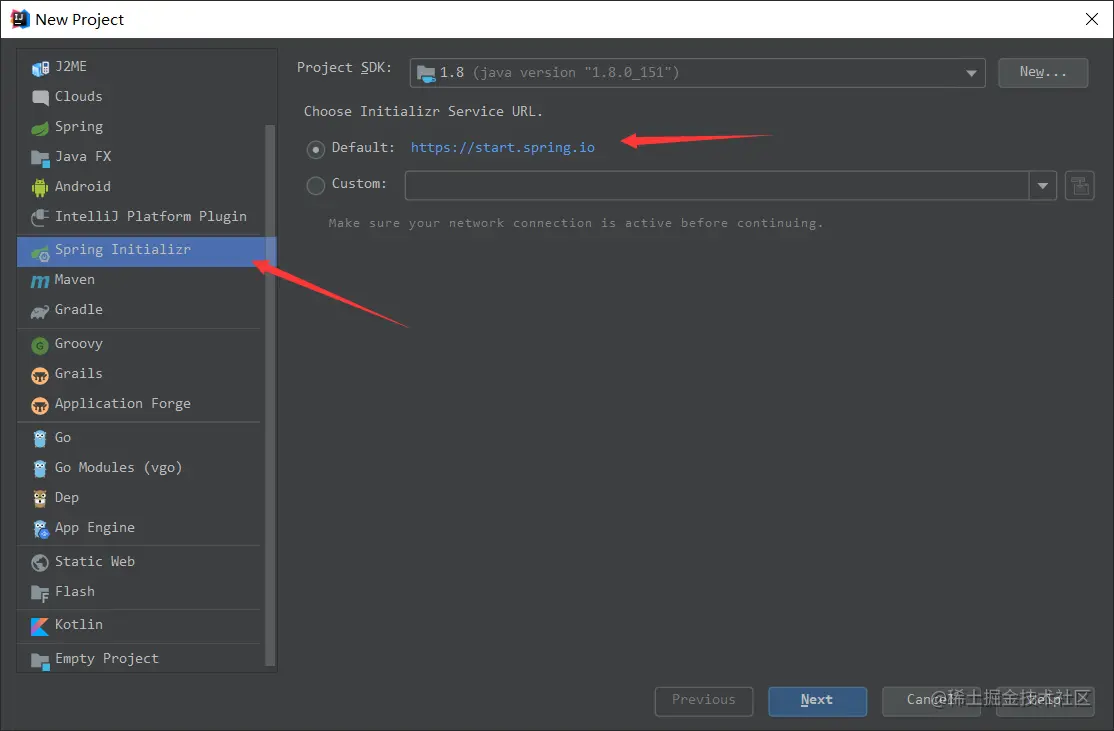Image resolution: width=1114 pixels, height=731 pixels.
Task: Select the Default service URL radio button
Action: click(315, 149)
